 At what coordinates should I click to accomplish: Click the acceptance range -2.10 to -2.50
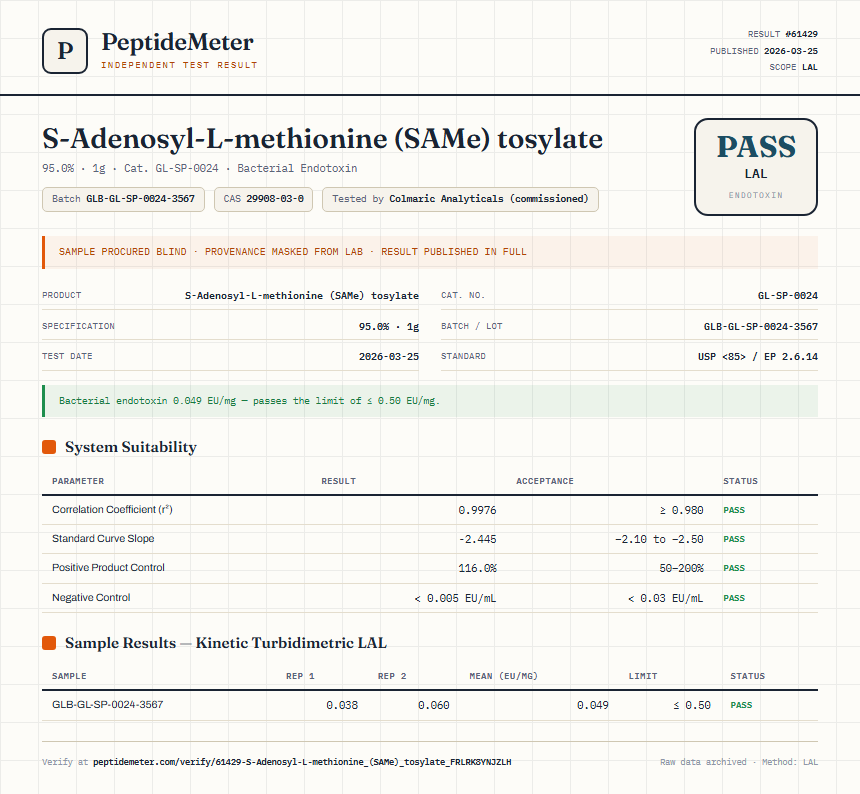tap(659, 540)
